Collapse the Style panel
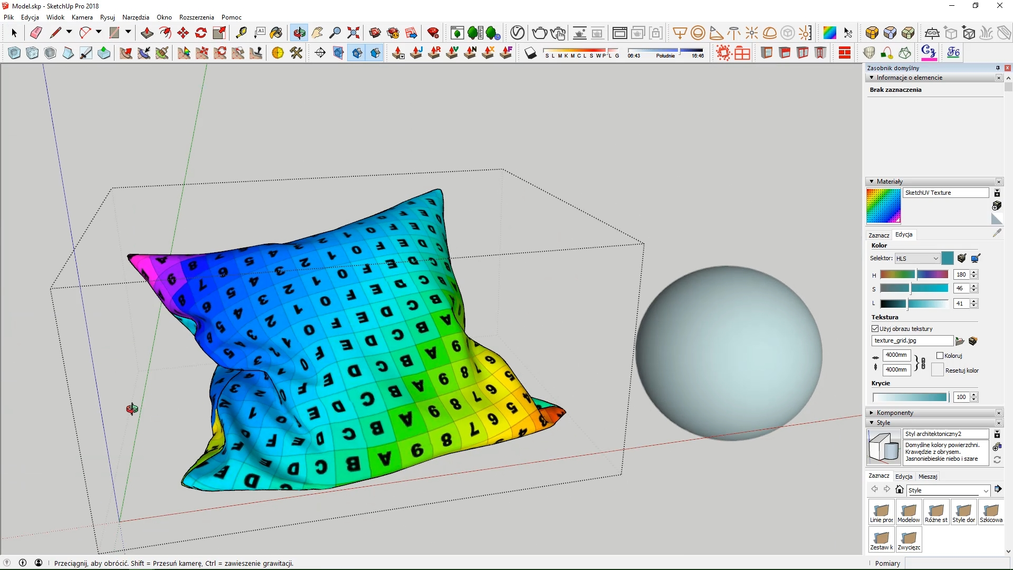This screenshot has width=1013, height=570. pyautogui.click(x=872, y=423)
